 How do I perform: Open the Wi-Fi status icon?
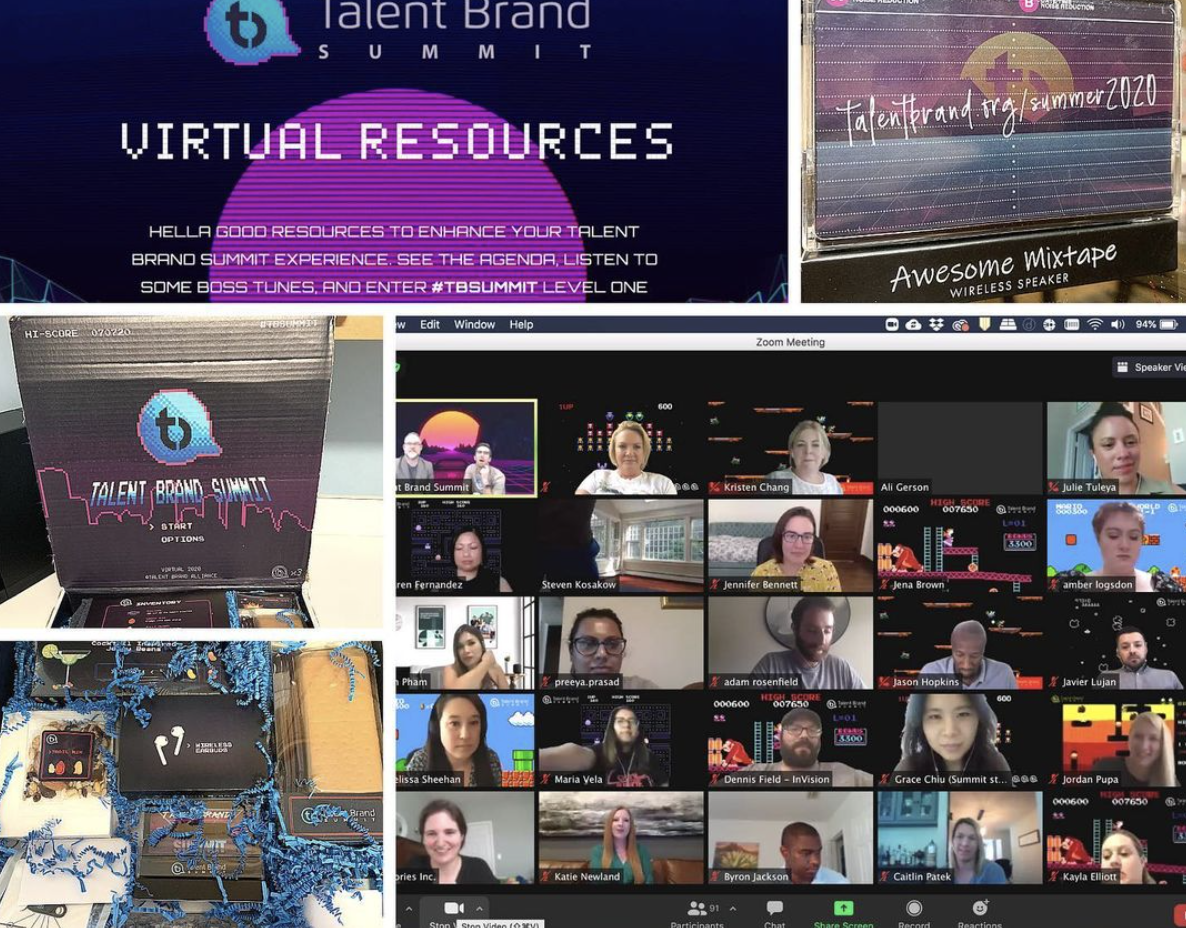(1093, 324)
